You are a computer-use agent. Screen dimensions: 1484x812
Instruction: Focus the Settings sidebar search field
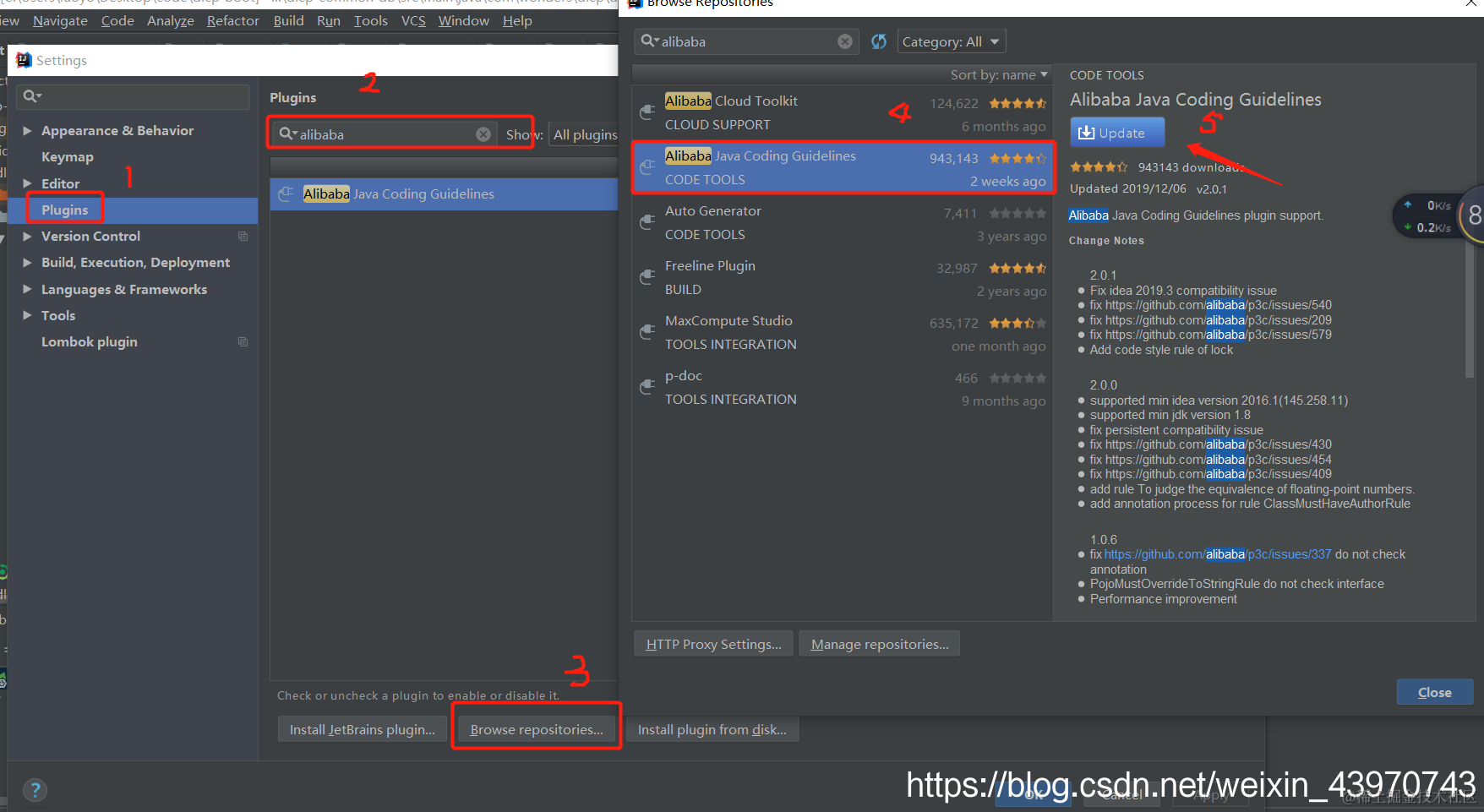click(133, 96)
